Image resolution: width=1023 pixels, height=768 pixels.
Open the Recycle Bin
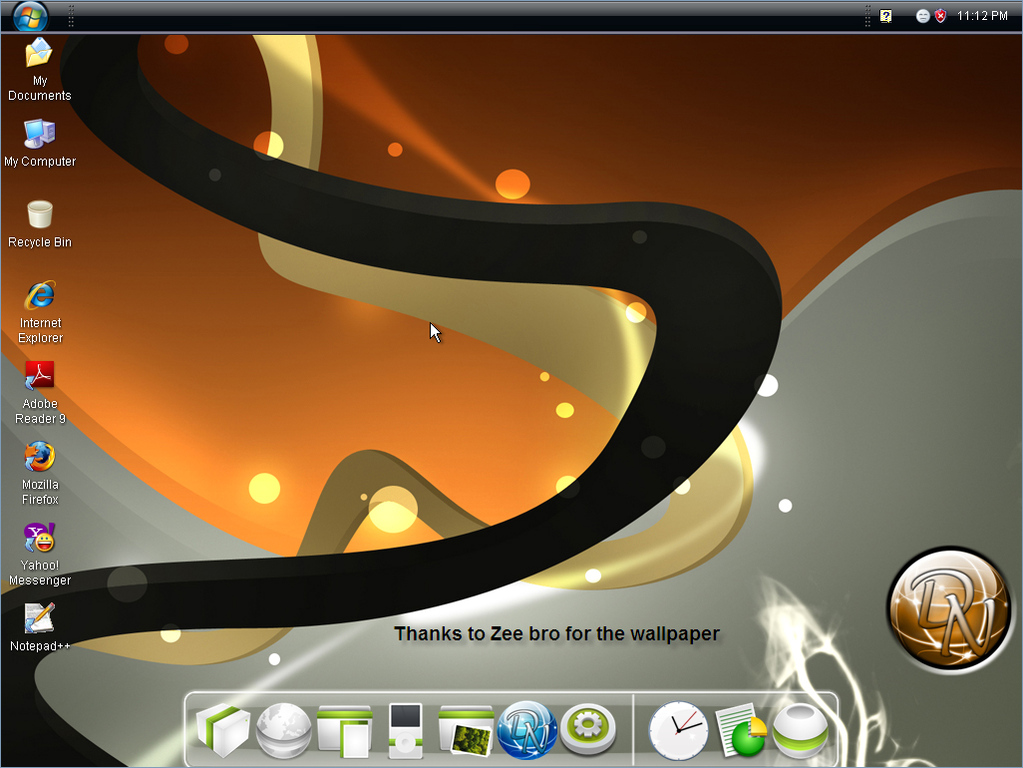point(40,215)
